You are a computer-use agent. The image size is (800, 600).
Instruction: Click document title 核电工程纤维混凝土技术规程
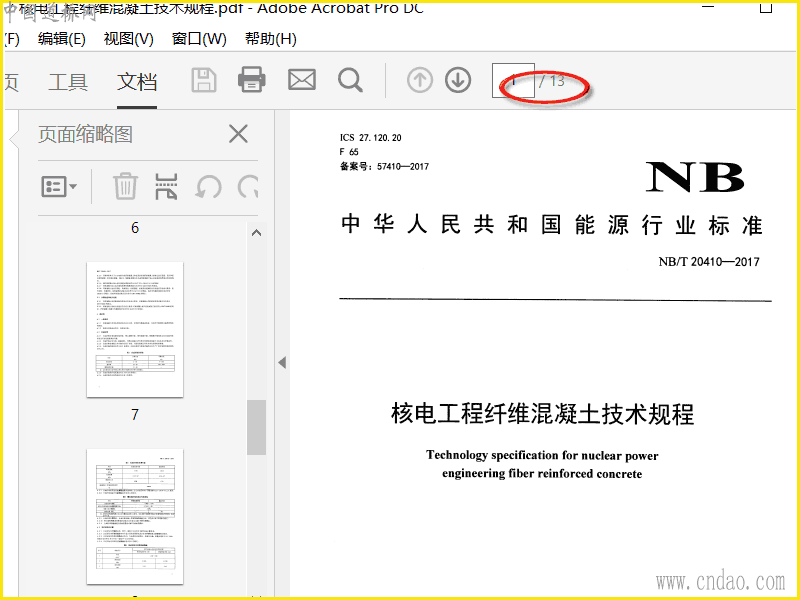click(542, 414)
